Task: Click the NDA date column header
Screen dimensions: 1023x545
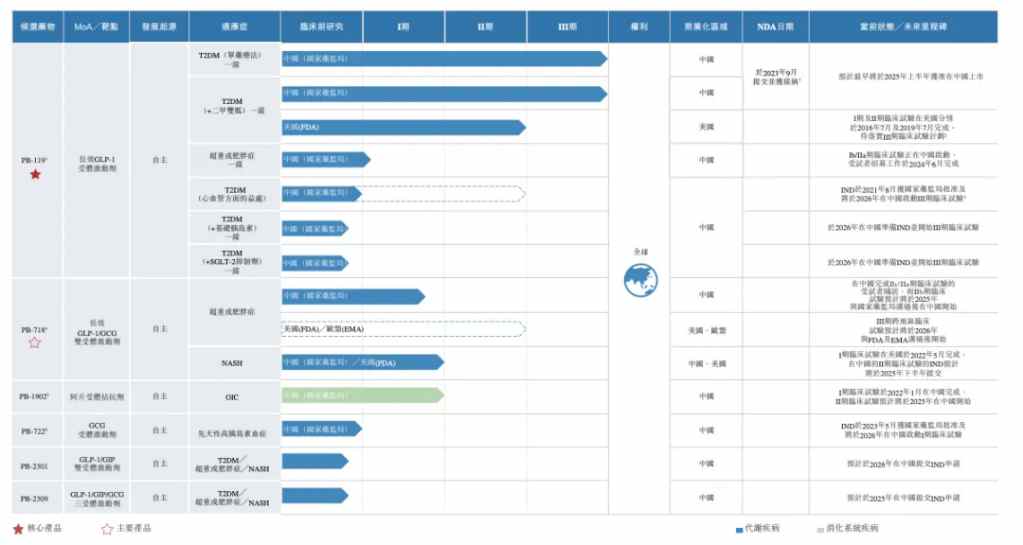Action: [774, 26]
